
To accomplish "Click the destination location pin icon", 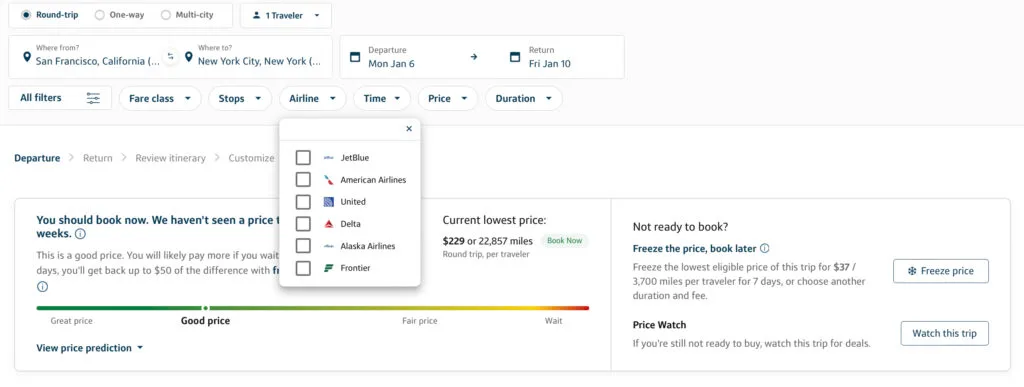I will pos(189,57).
